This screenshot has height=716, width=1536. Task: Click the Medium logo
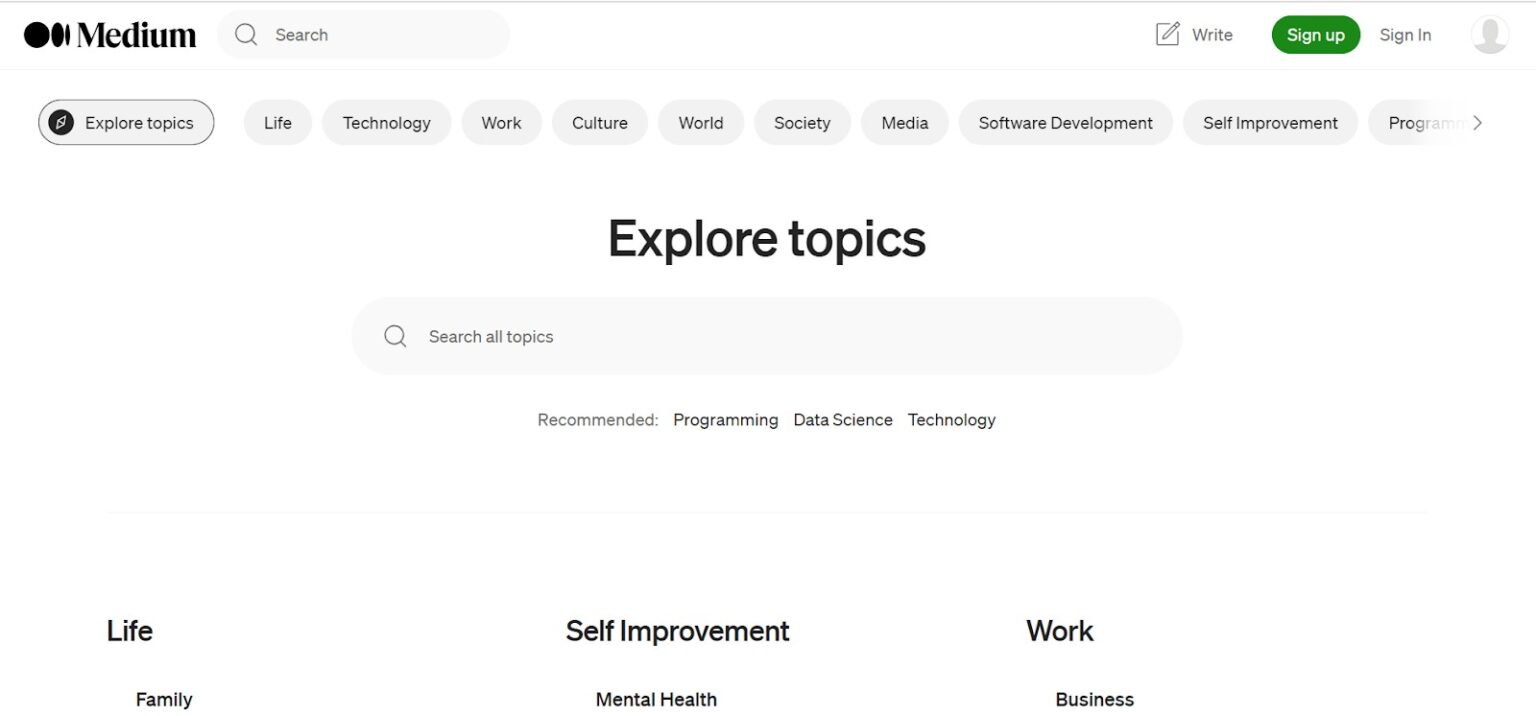pyautogui.click(x=110, y=35)
